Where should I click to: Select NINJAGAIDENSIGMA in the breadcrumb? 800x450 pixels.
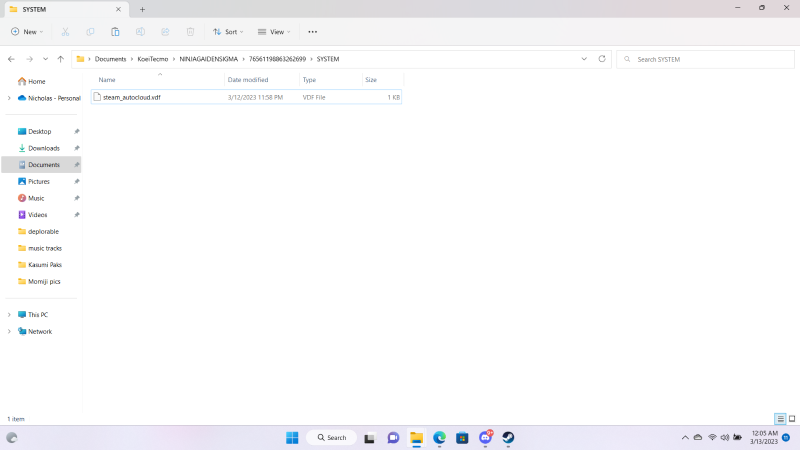click(x=209, y=59)
